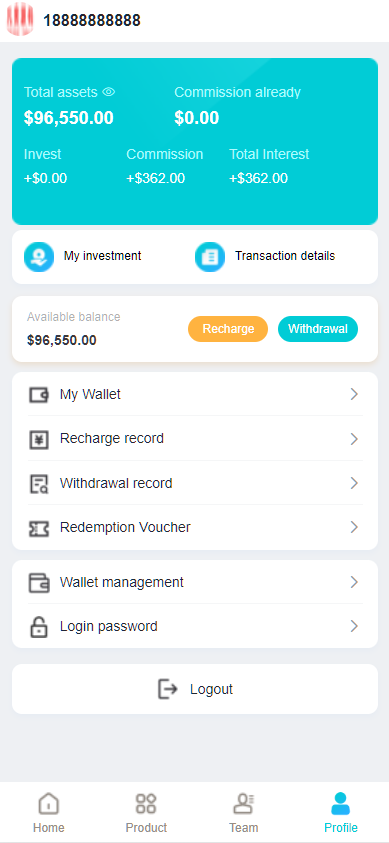The image size is (389, 843).
Task: Expand Withdrawal record chevron arrow
Action: pos(354,483)
